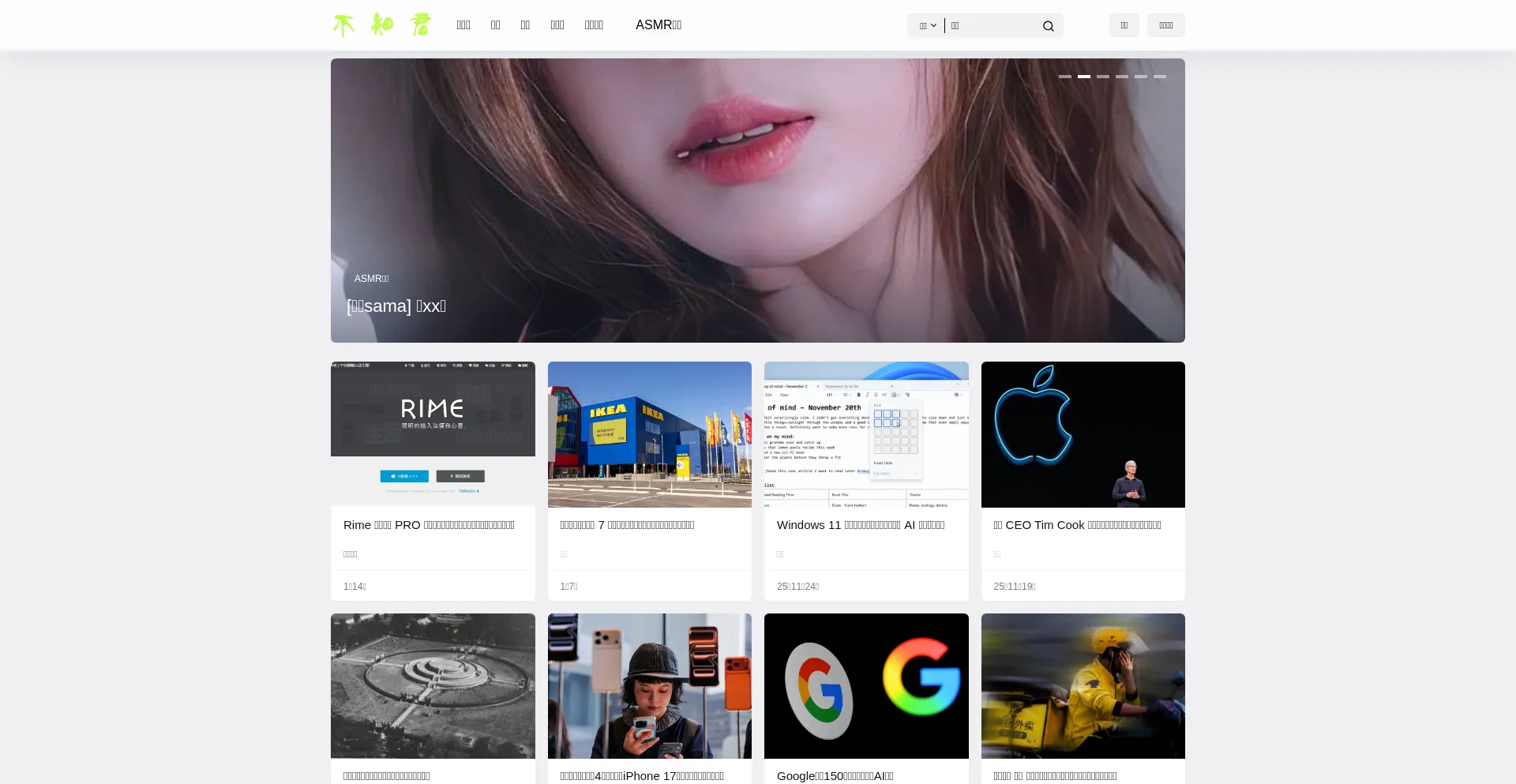Click the magnifier search icon
The image size is (1516, 784).
coord(1048,26)
